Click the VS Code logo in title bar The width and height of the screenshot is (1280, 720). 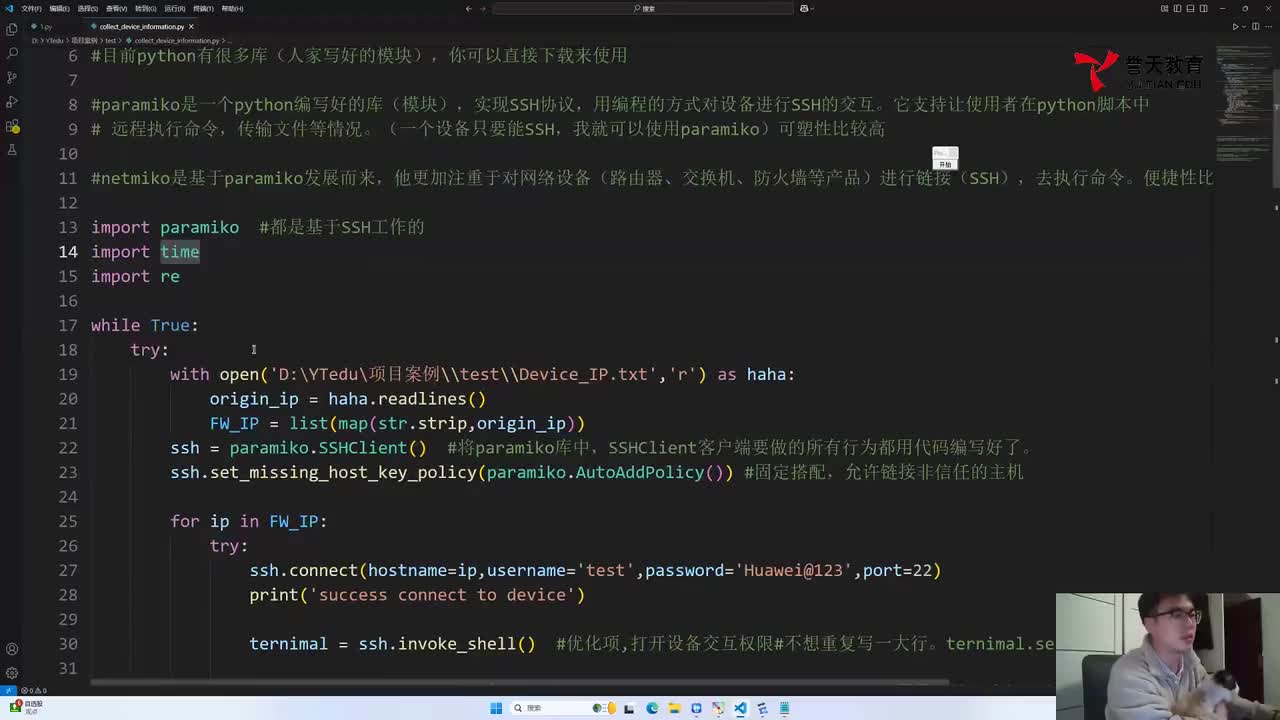[8, 8]
